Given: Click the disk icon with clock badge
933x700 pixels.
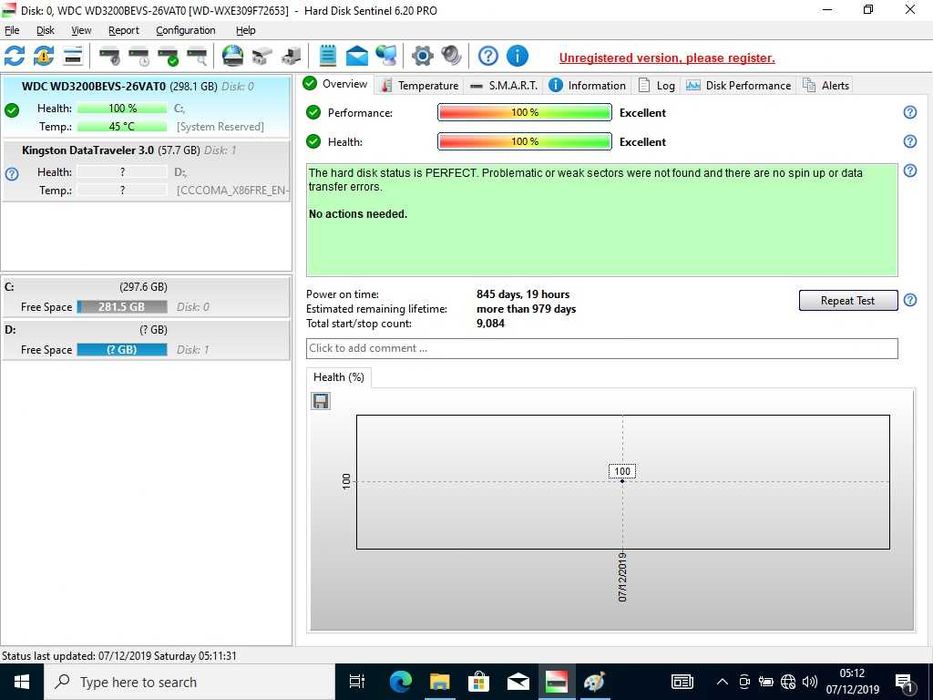Looking at the screenshot, I should pyautogui.click(x=139, y=56).
